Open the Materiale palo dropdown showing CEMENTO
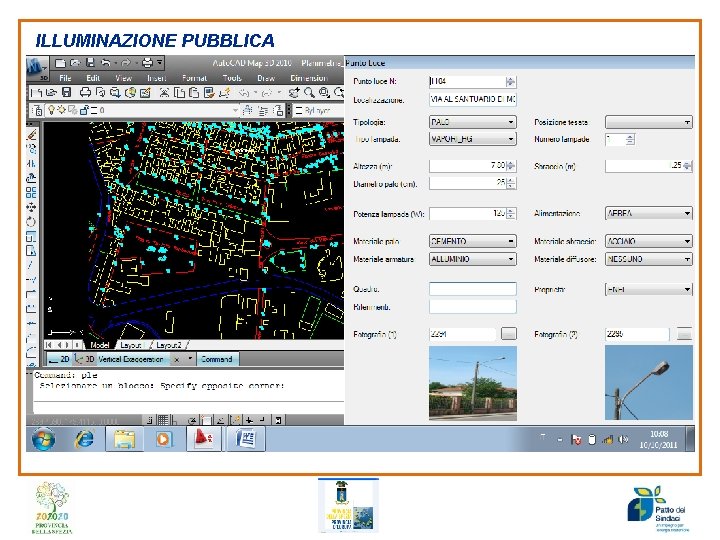This screenshot has width=720, height=540. click(x=472, y=241)
